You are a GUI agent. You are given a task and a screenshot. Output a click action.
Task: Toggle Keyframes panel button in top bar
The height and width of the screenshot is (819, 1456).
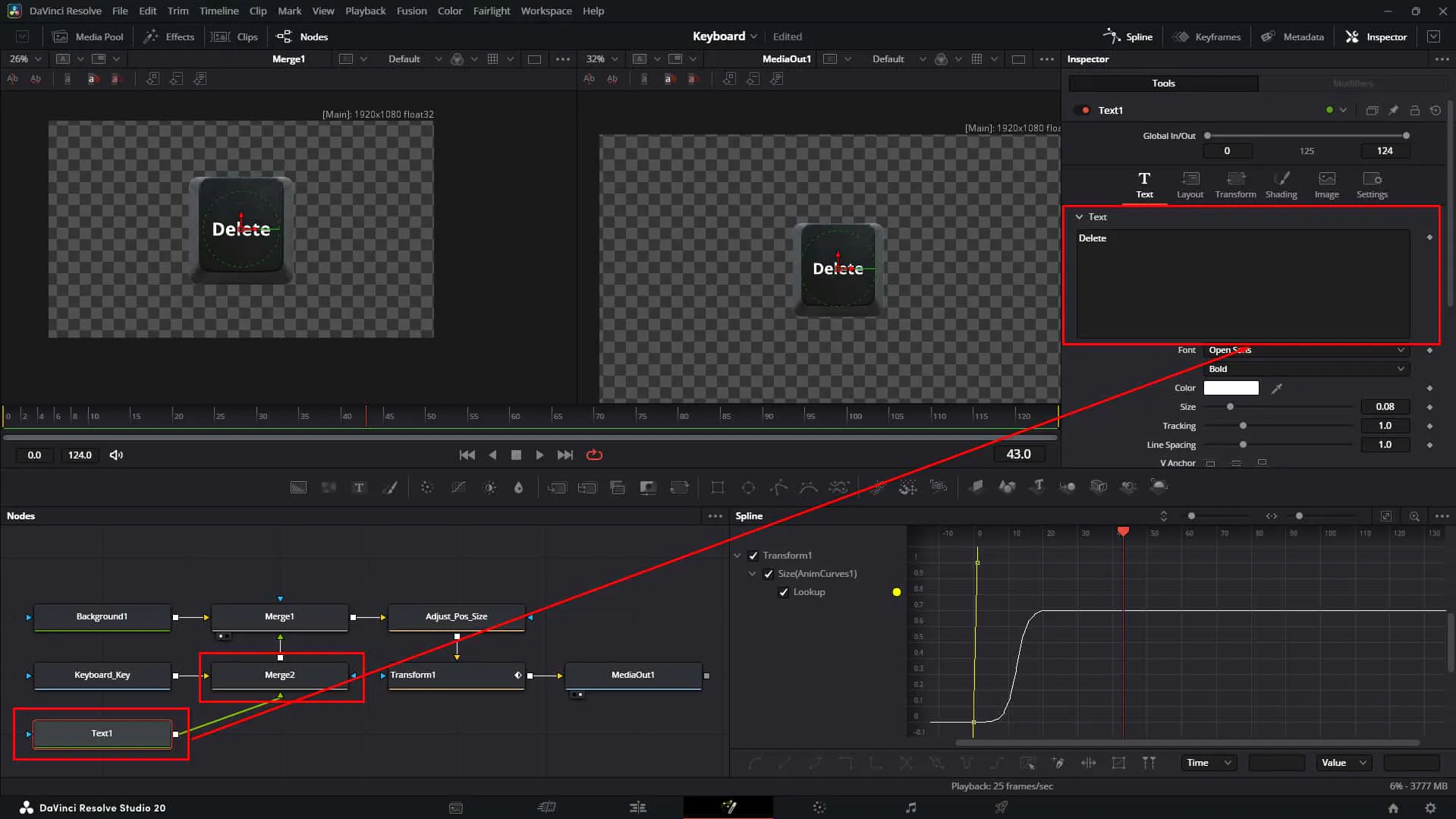[x=1206, y=36]
